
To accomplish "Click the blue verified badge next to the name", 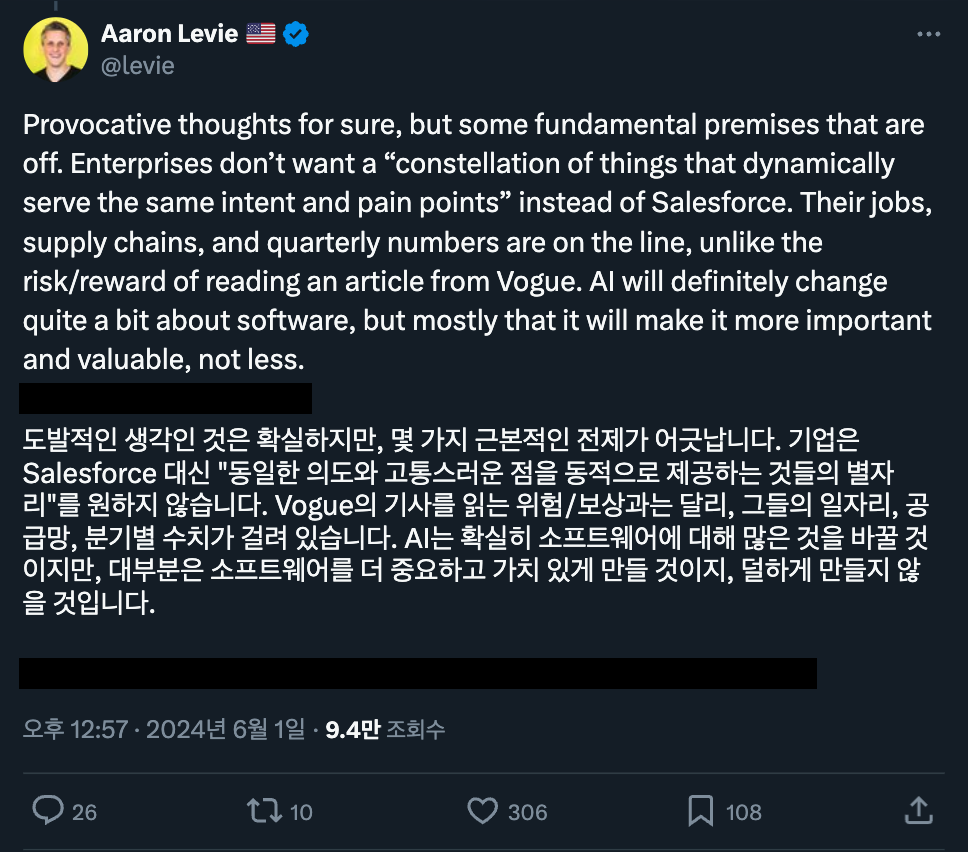I will [293, 33].
